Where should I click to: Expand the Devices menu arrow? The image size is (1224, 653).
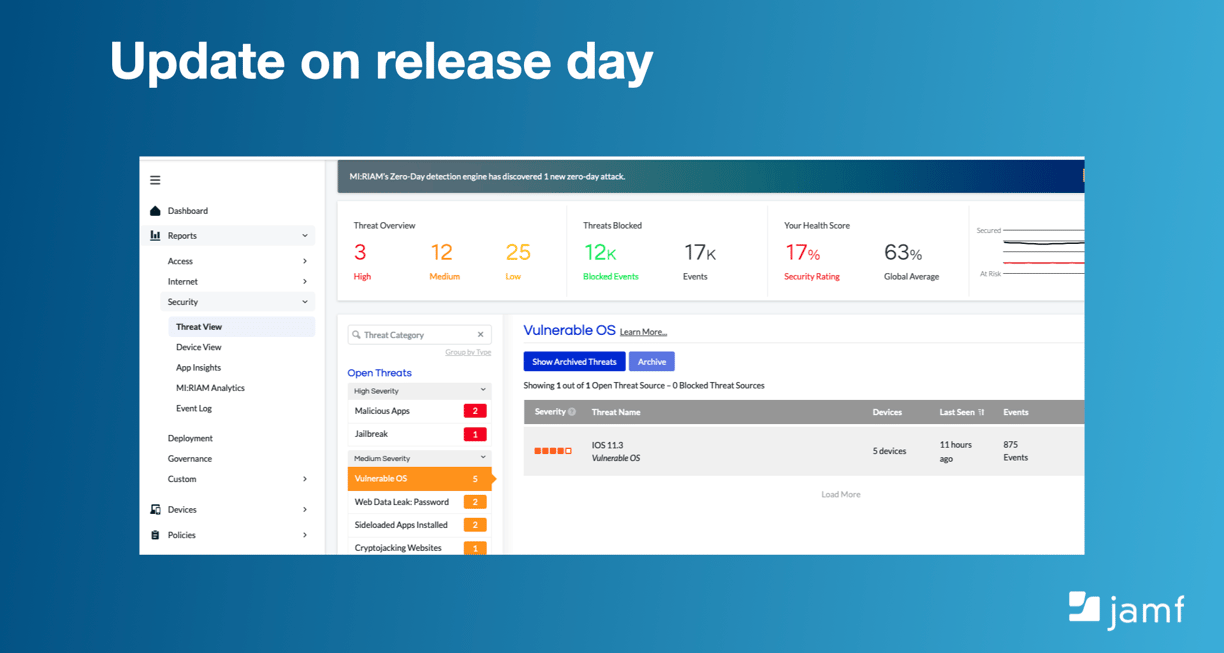click(305, 510)
